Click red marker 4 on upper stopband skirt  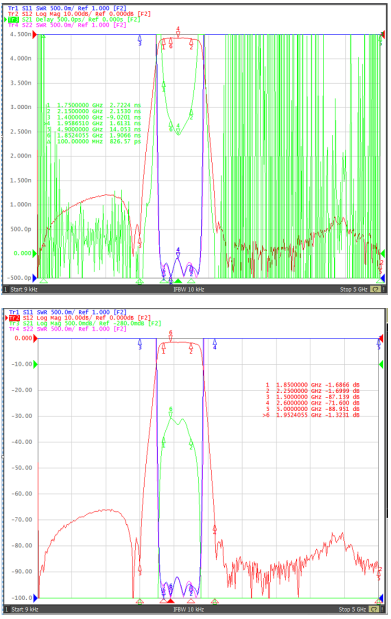[x=215, y=529]
